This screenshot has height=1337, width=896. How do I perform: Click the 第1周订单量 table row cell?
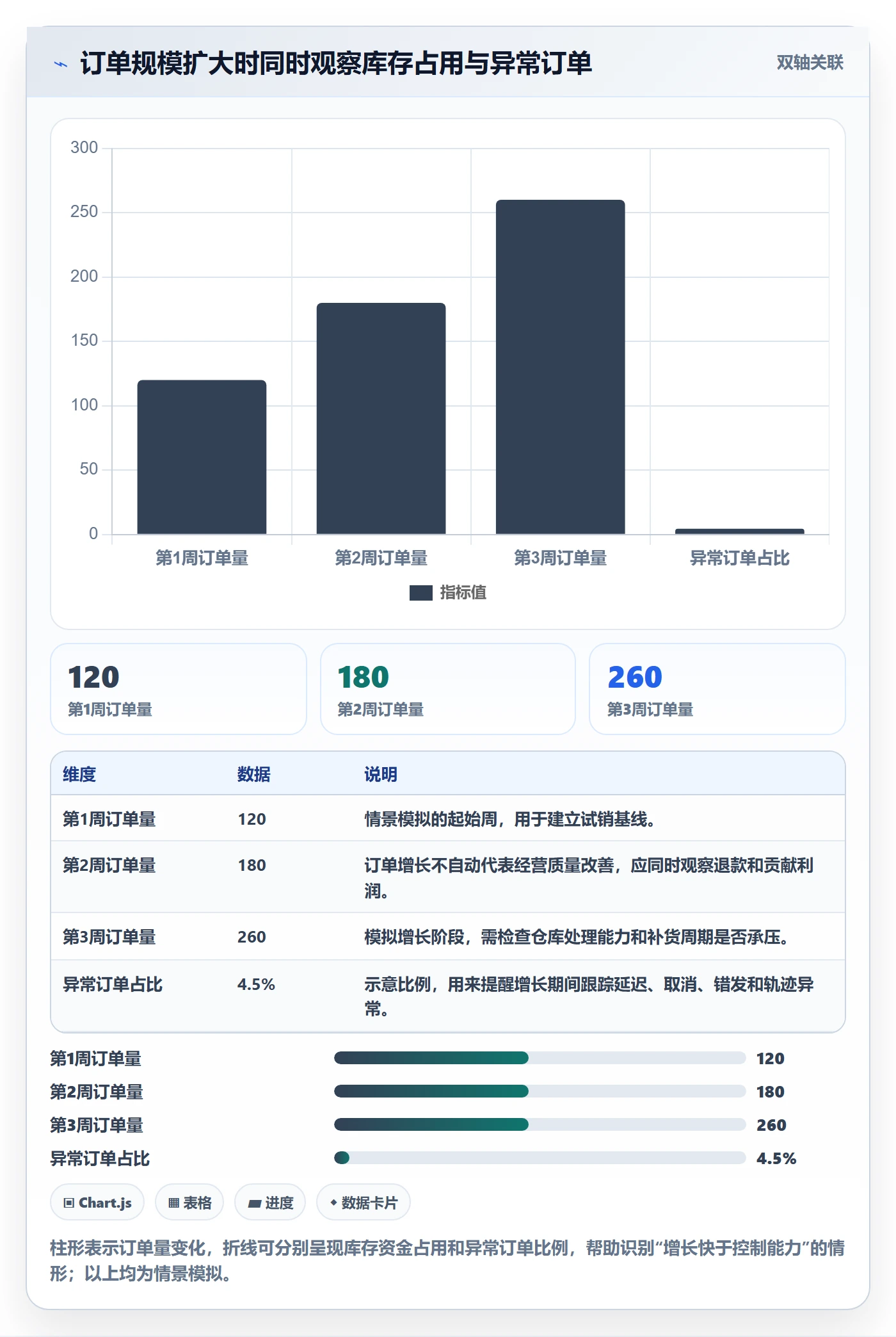coord(109,819)
